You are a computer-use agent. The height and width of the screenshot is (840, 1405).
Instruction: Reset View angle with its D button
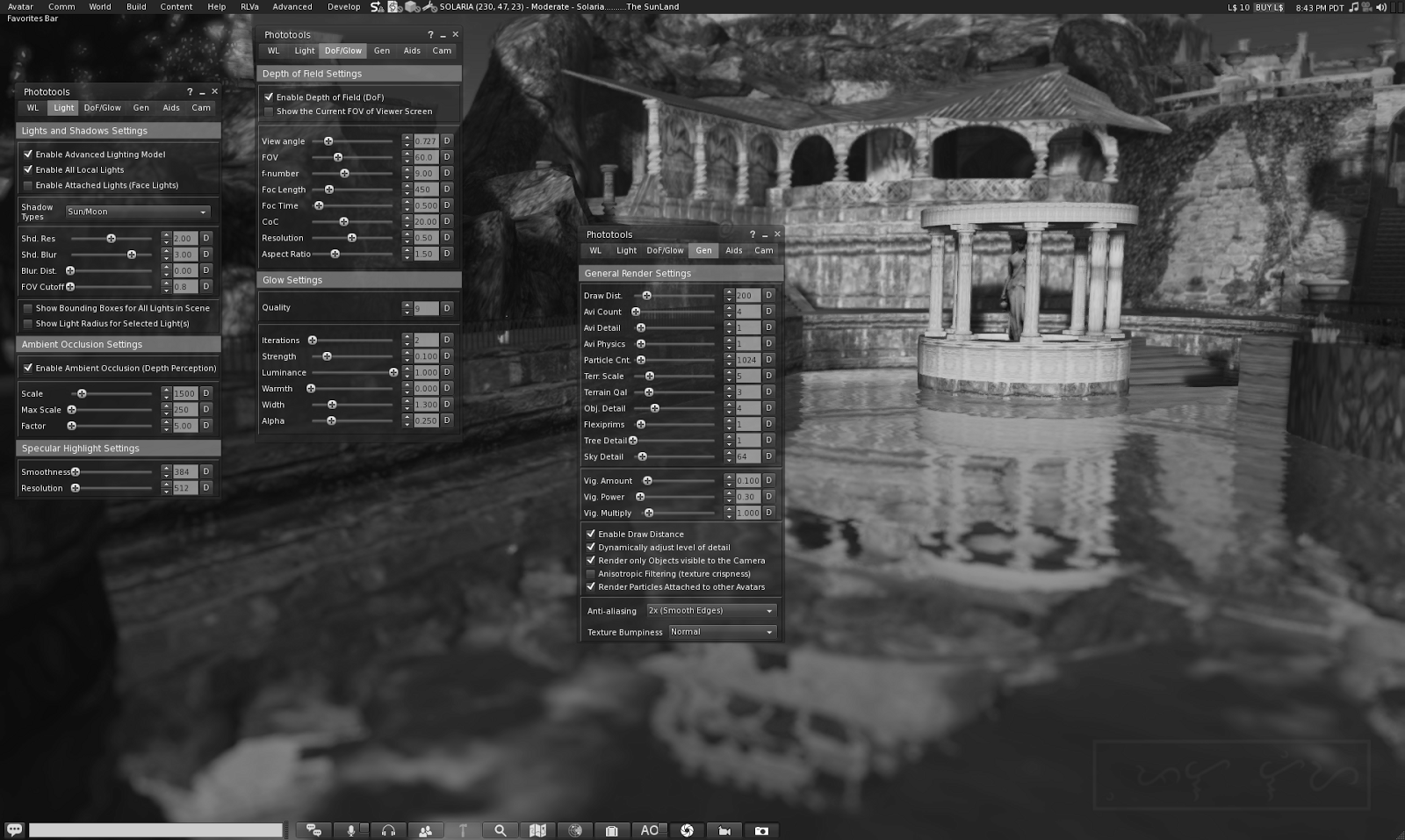pos(447,140)
